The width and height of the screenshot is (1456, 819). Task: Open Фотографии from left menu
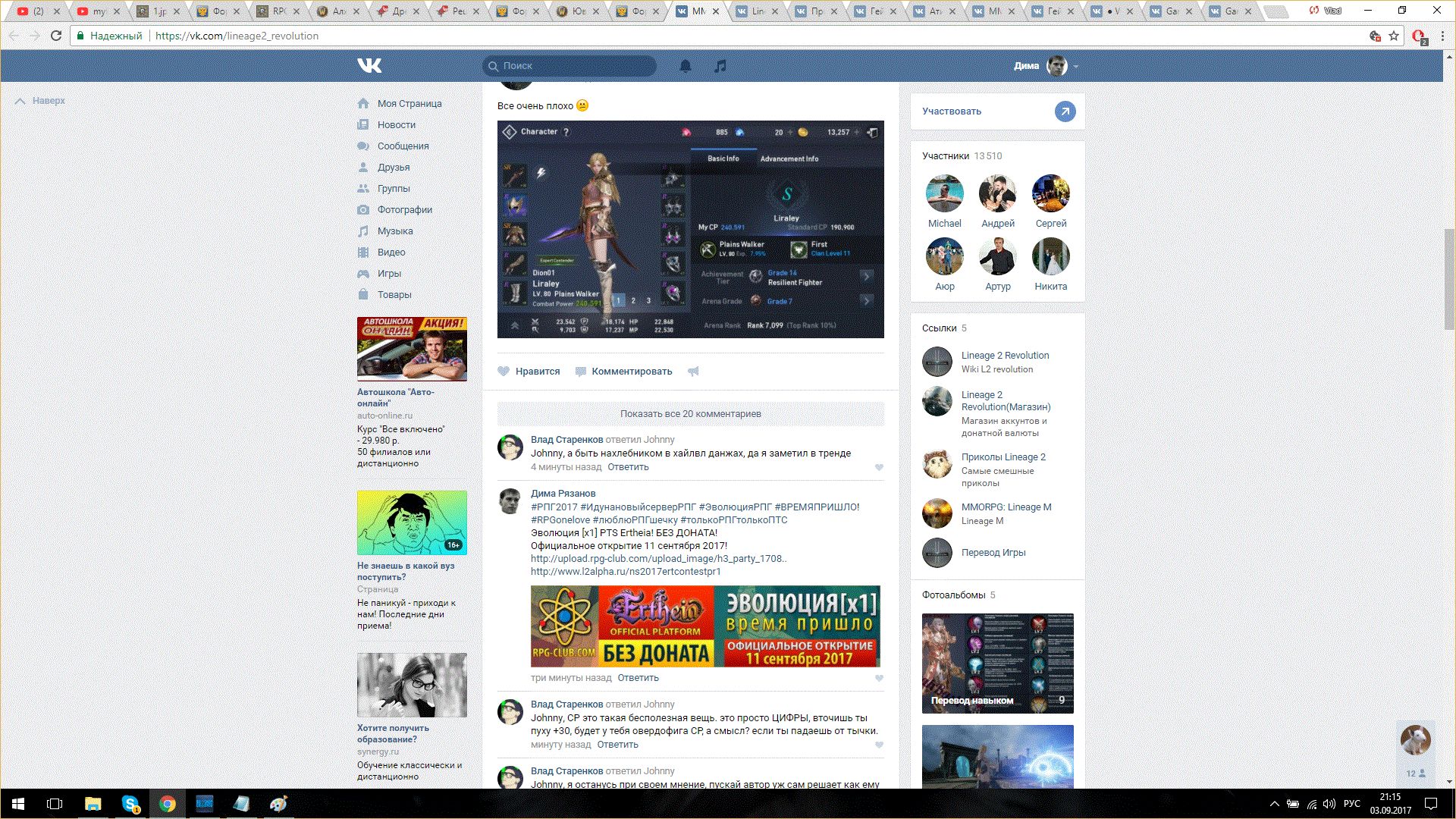point(405,210)
